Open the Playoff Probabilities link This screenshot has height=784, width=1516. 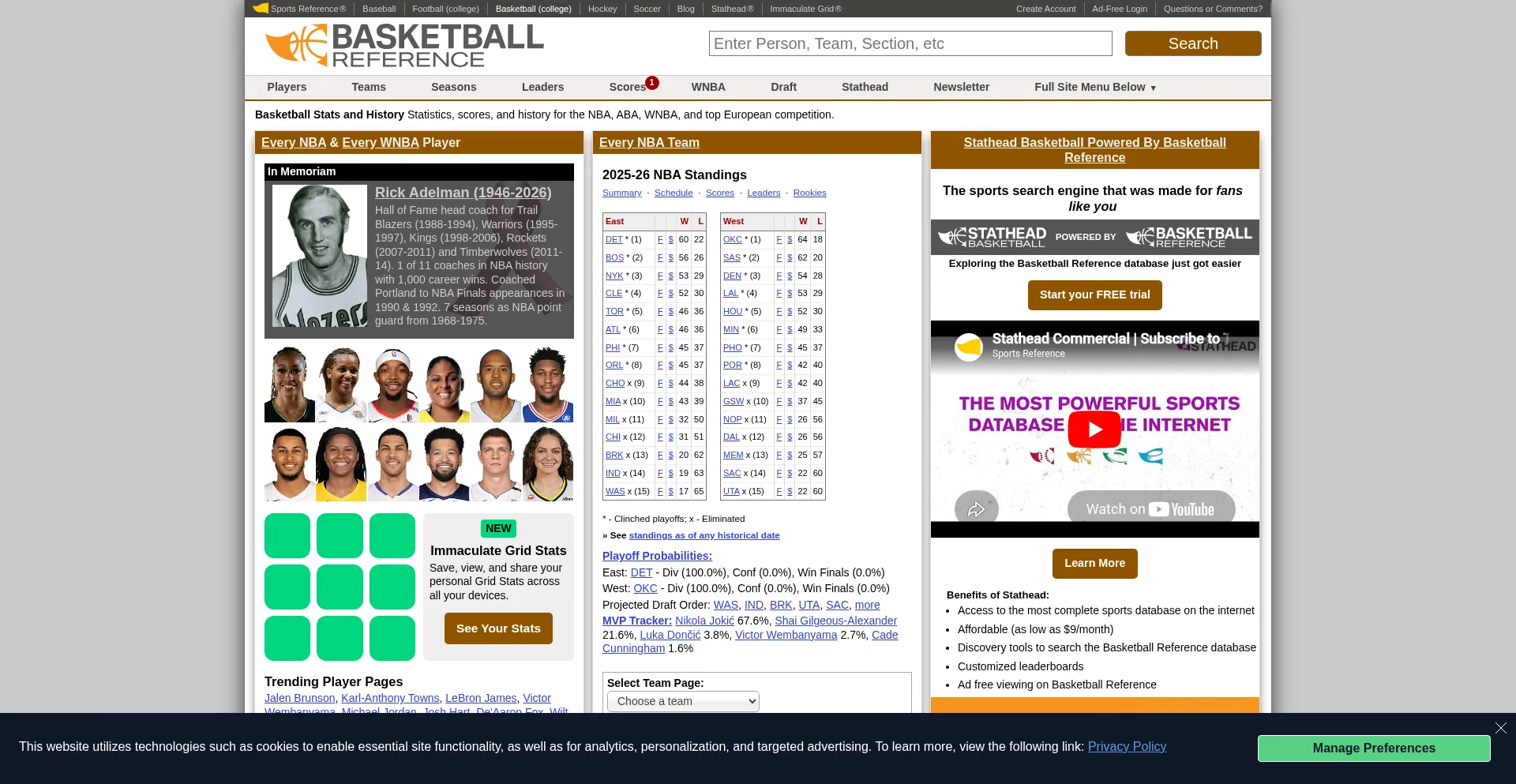tap(657, 556)
